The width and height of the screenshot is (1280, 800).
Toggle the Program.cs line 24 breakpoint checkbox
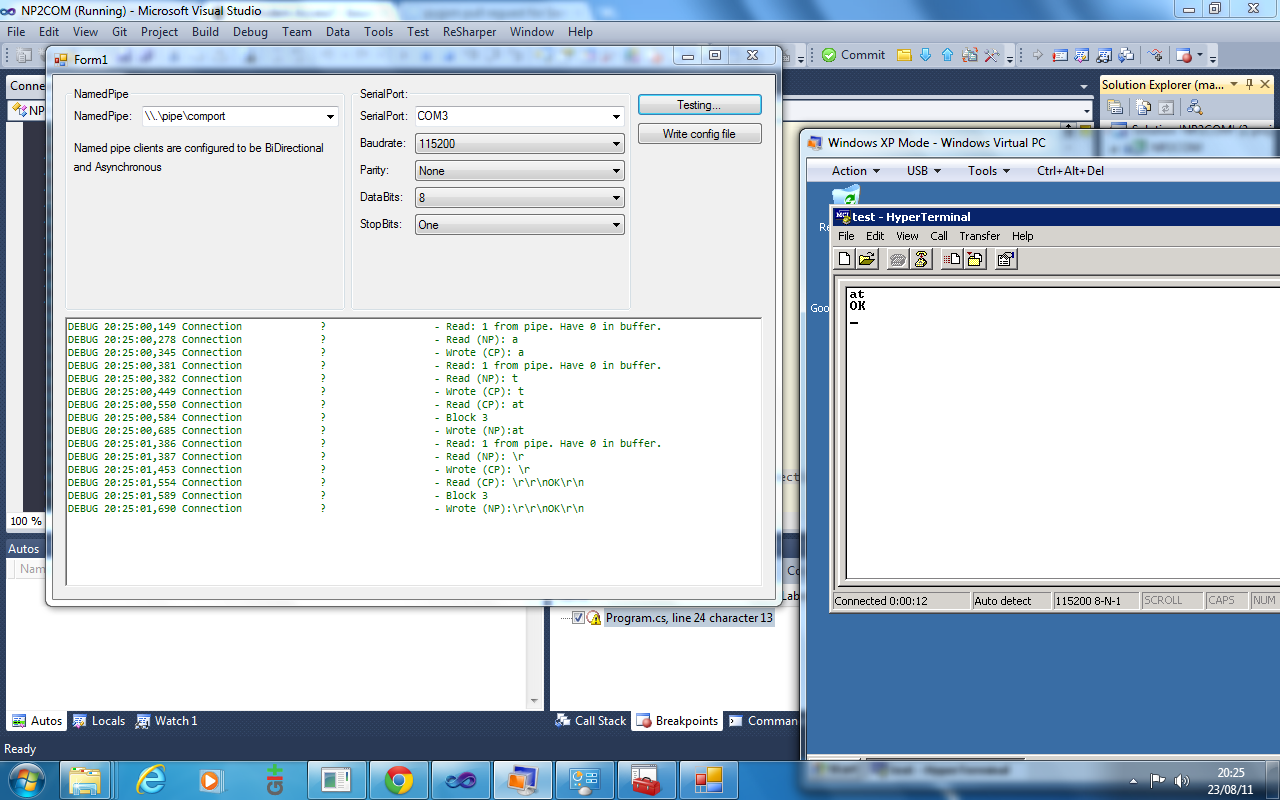pyautogui.click(x=578, y=618)
